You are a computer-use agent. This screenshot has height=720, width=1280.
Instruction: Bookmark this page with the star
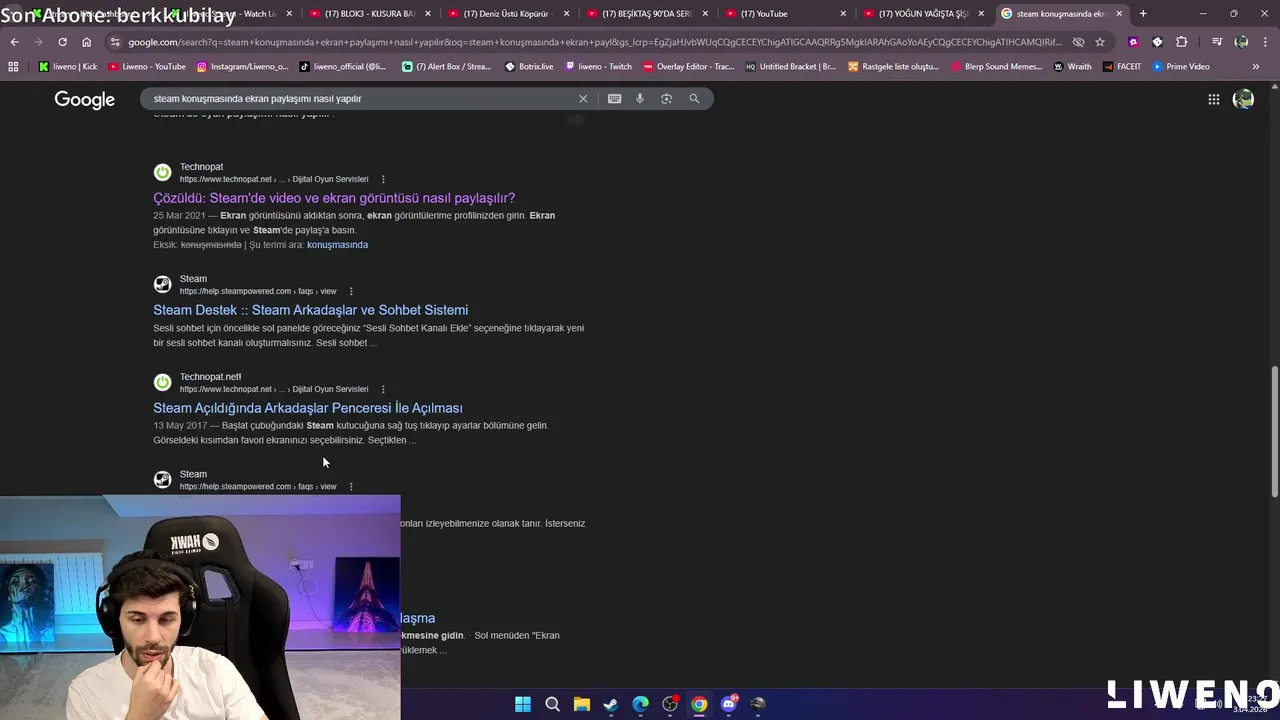pos(1100,42)
